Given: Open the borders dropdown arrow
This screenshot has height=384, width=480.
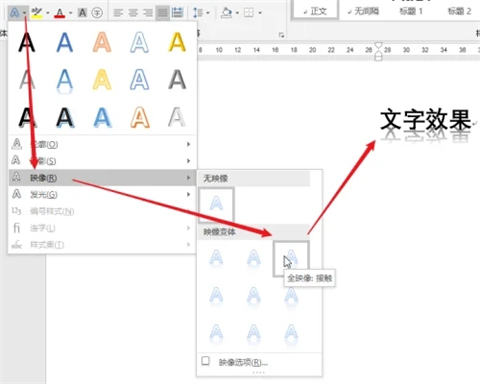Looking at the screenshot, I should pyautogui.click(x=260, y=13).
